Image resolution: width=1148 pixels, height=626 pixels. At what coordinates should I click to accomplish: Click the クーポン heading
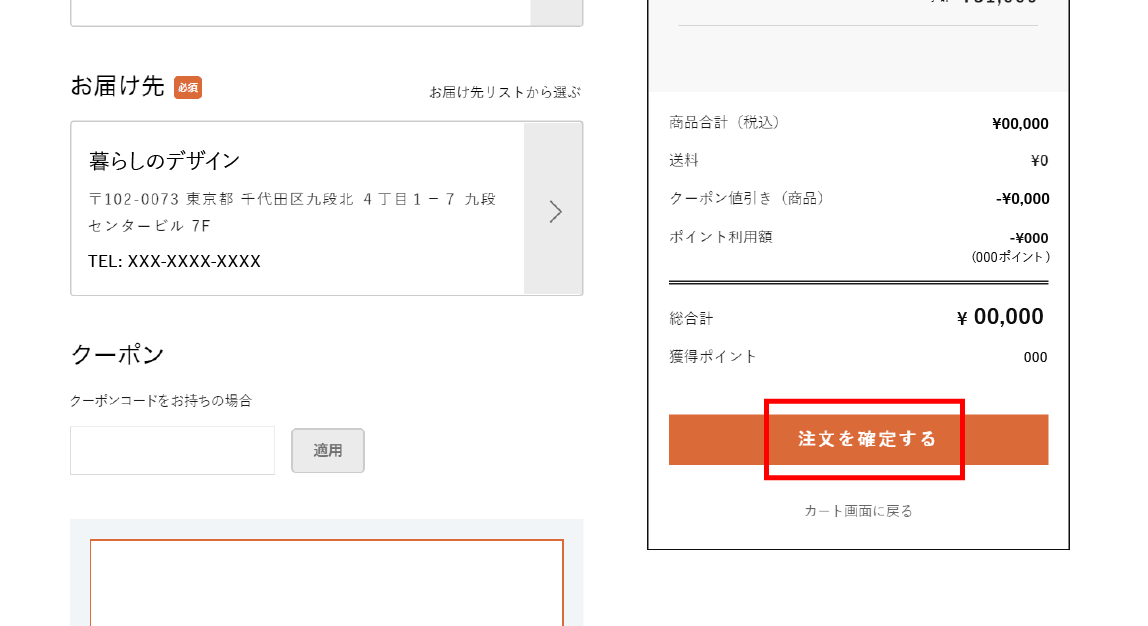(x=117, y=355)
